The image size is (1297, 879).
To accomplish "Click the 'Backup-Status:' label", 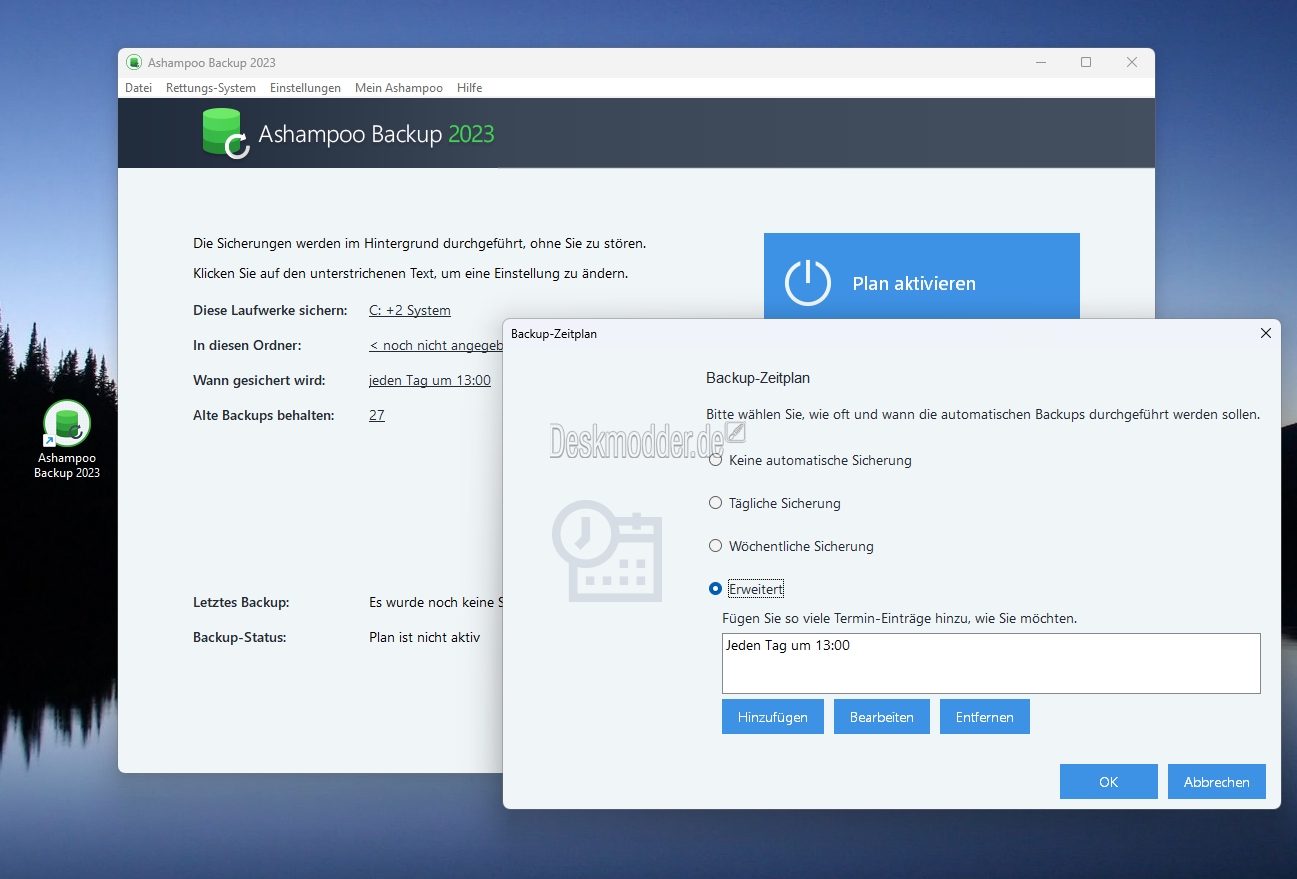I will pos(240,637).
